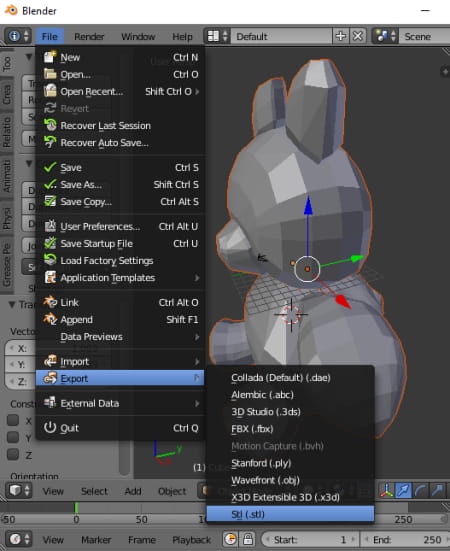The image size is (450, 551).
Task: Click the Blender logo in title bar
Action: click(11, 11)
